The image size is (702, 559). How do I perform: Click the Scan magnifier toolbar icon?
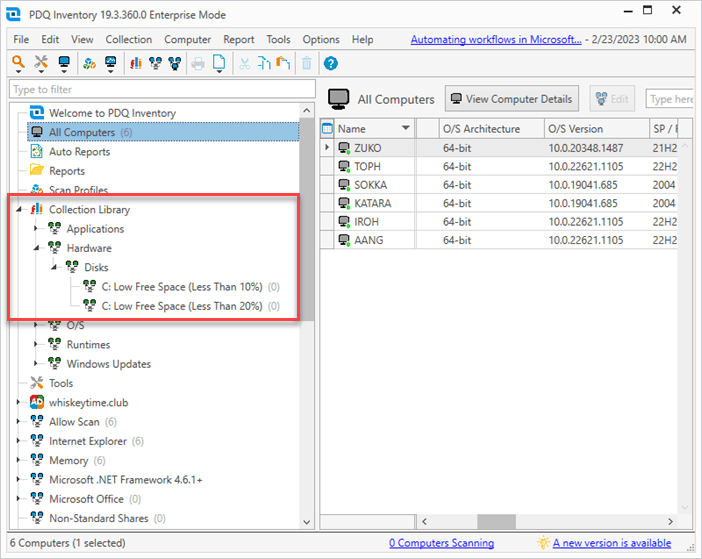click(18, 62)
